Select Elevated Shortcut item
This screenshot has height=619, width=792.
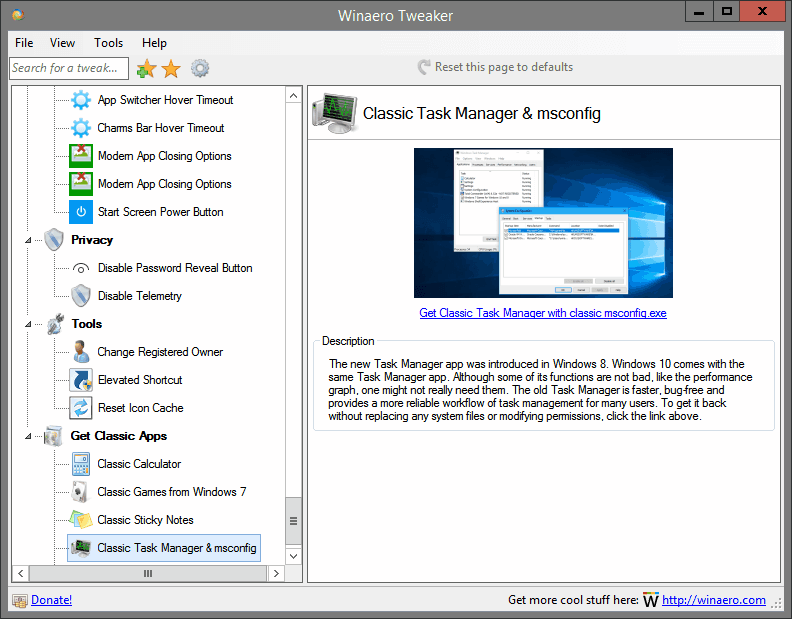pos(140,380)
